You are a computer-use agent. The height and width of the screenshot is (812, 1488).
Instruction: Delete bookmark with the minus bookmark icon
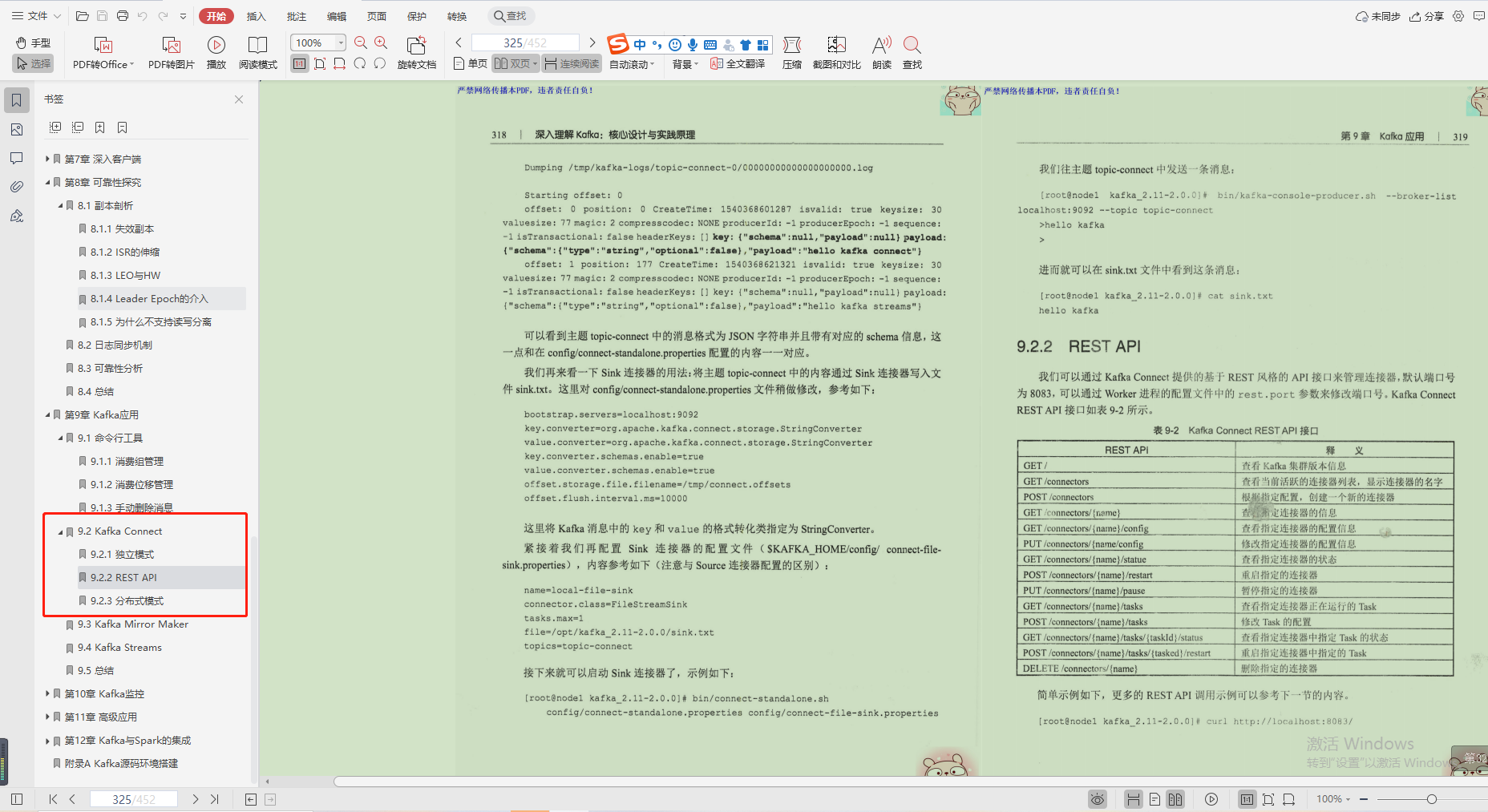[123, 127]
